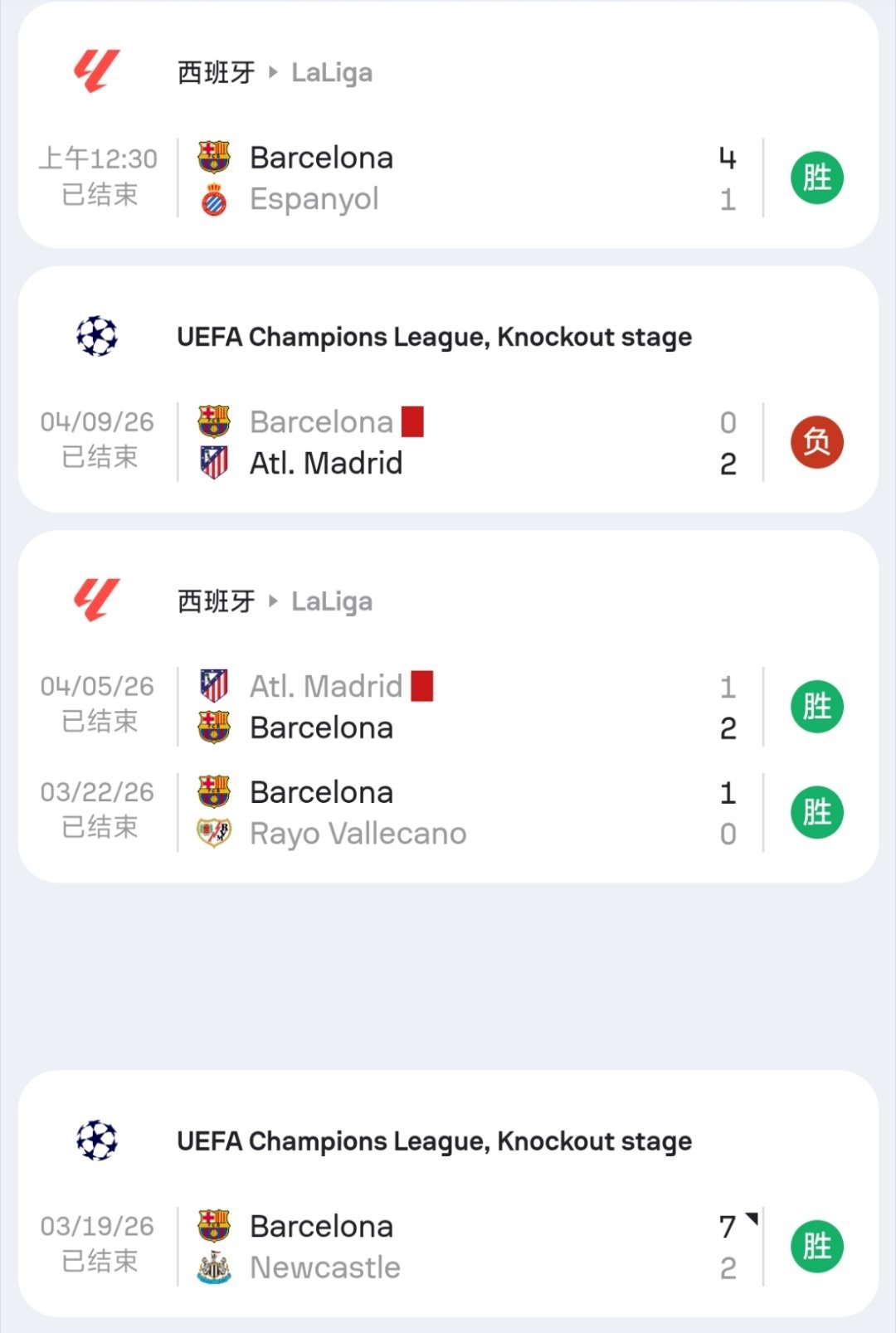Screen dimensions: 896x1333
Task: Tap the Espanyol club crest
Action: (214, 199)
